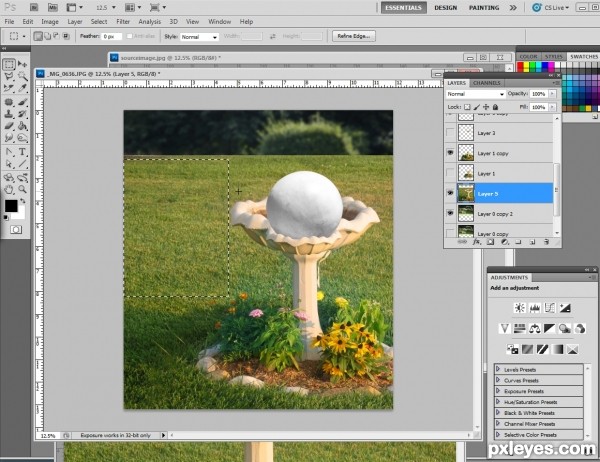Select the Line shape tool
The image size is (600, 462).
[x=23, y=164]
